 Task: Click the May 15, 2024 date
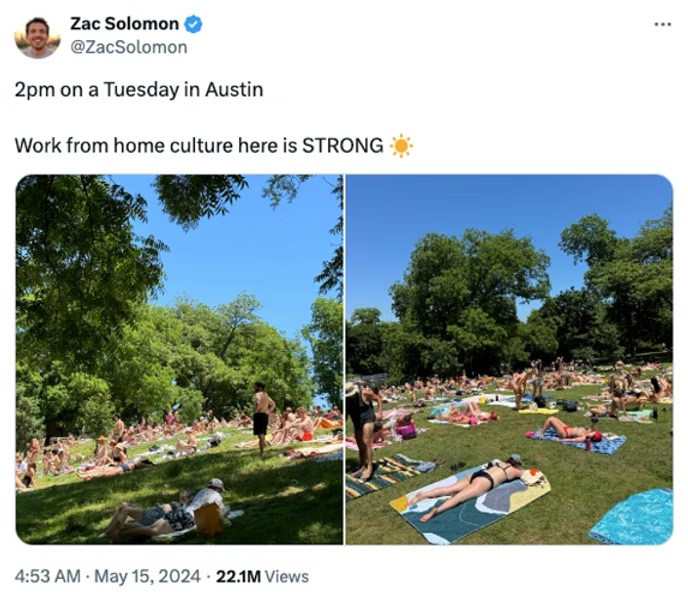point(147,576)
